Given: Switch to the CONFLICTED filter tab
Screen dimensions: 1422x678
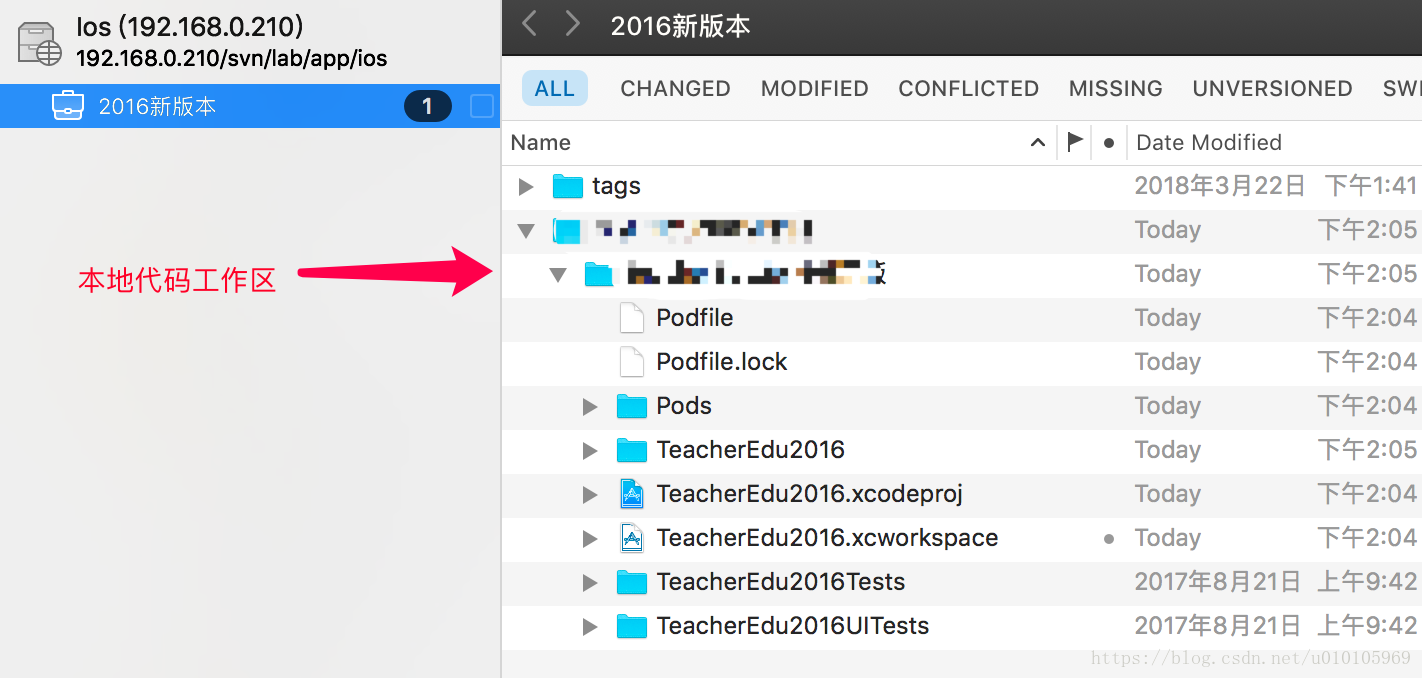Looking at the screenshot, I should click(x=968, y=88).
